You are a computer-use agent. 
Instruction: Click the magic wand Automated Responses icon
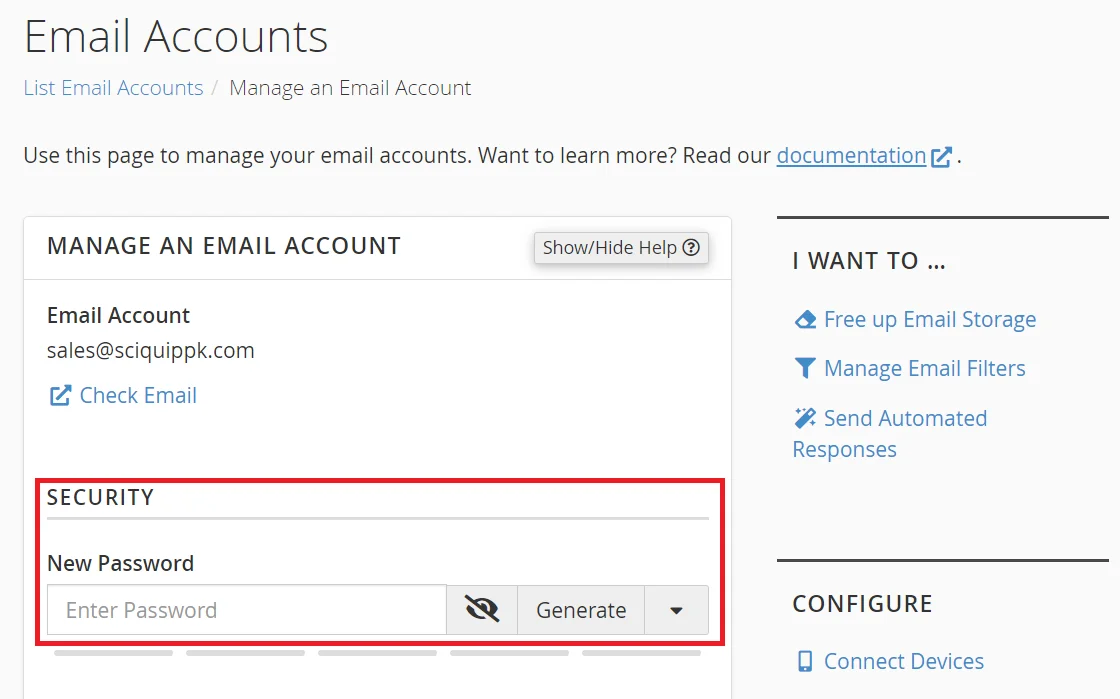pos(805,418)
